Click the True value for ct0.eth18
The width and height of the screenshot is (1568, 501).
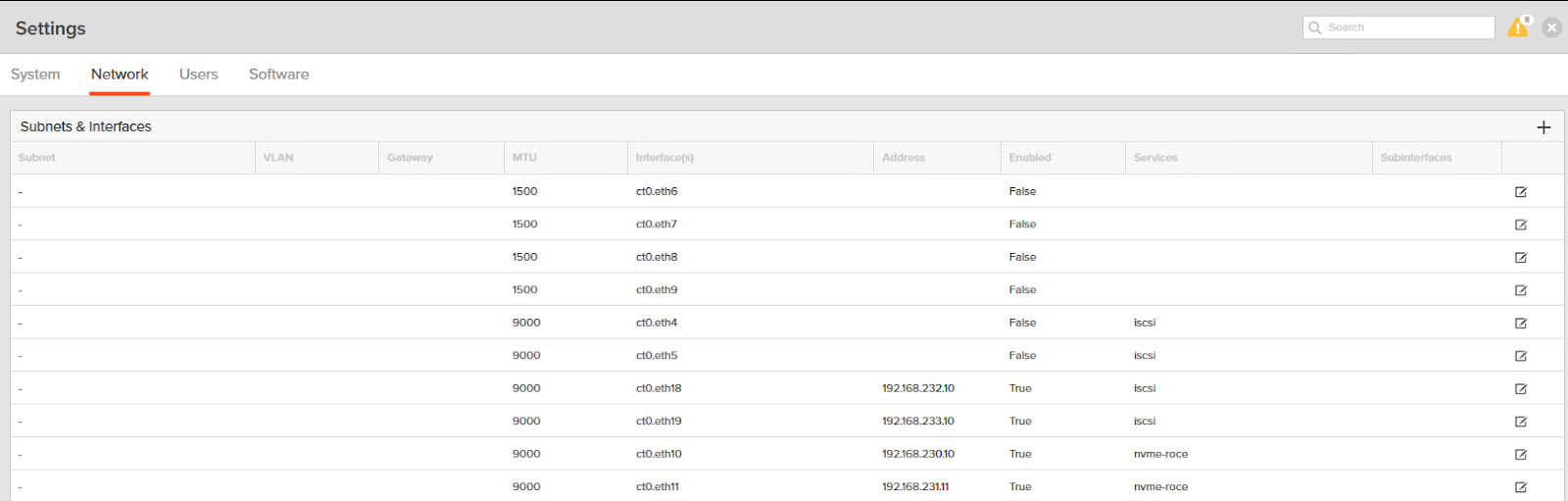click(1020, 389)
